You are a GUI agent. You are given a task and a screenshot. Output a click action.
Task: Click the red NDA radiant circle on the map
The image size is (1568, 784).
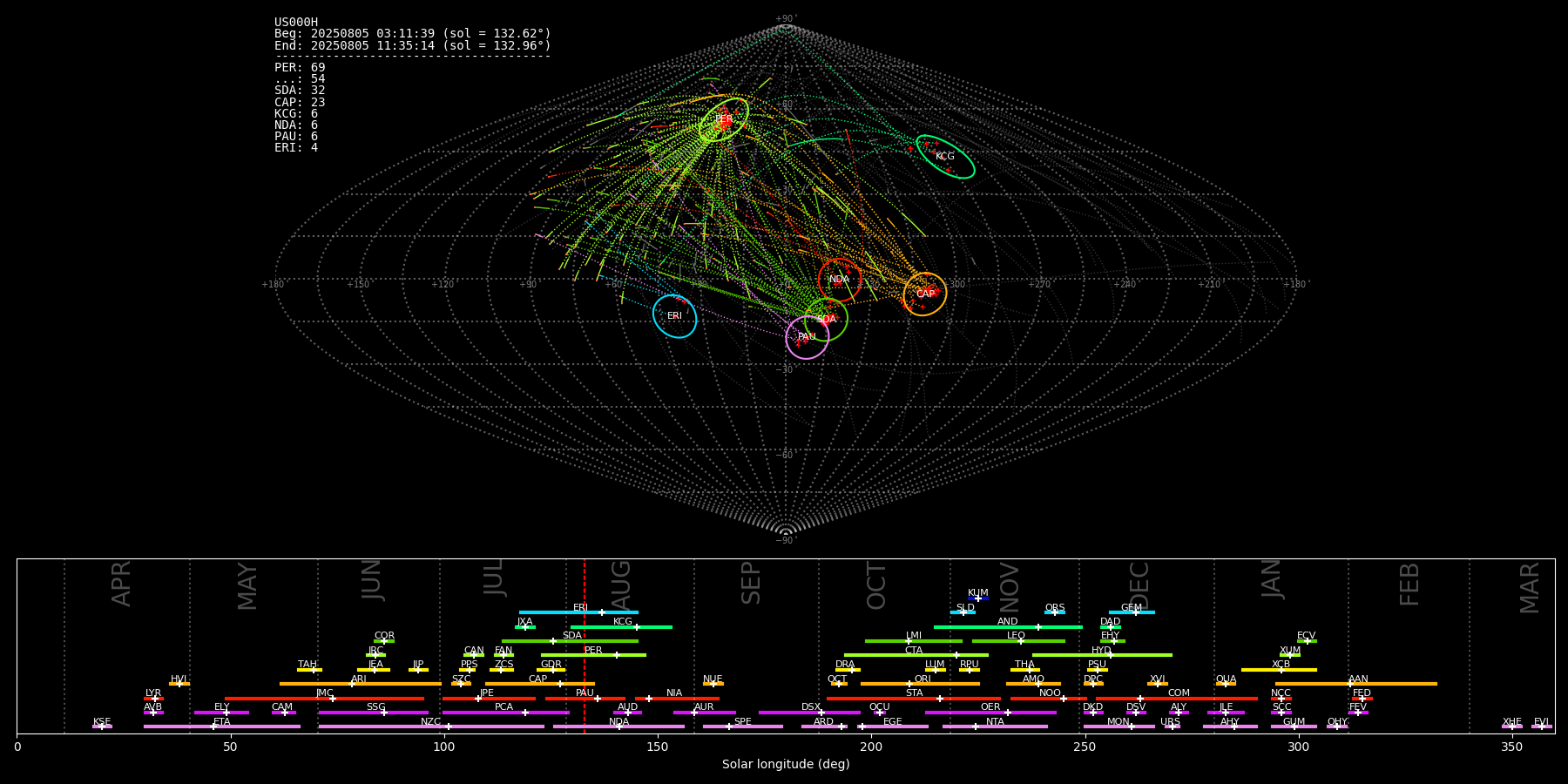[x=840, y=280]
